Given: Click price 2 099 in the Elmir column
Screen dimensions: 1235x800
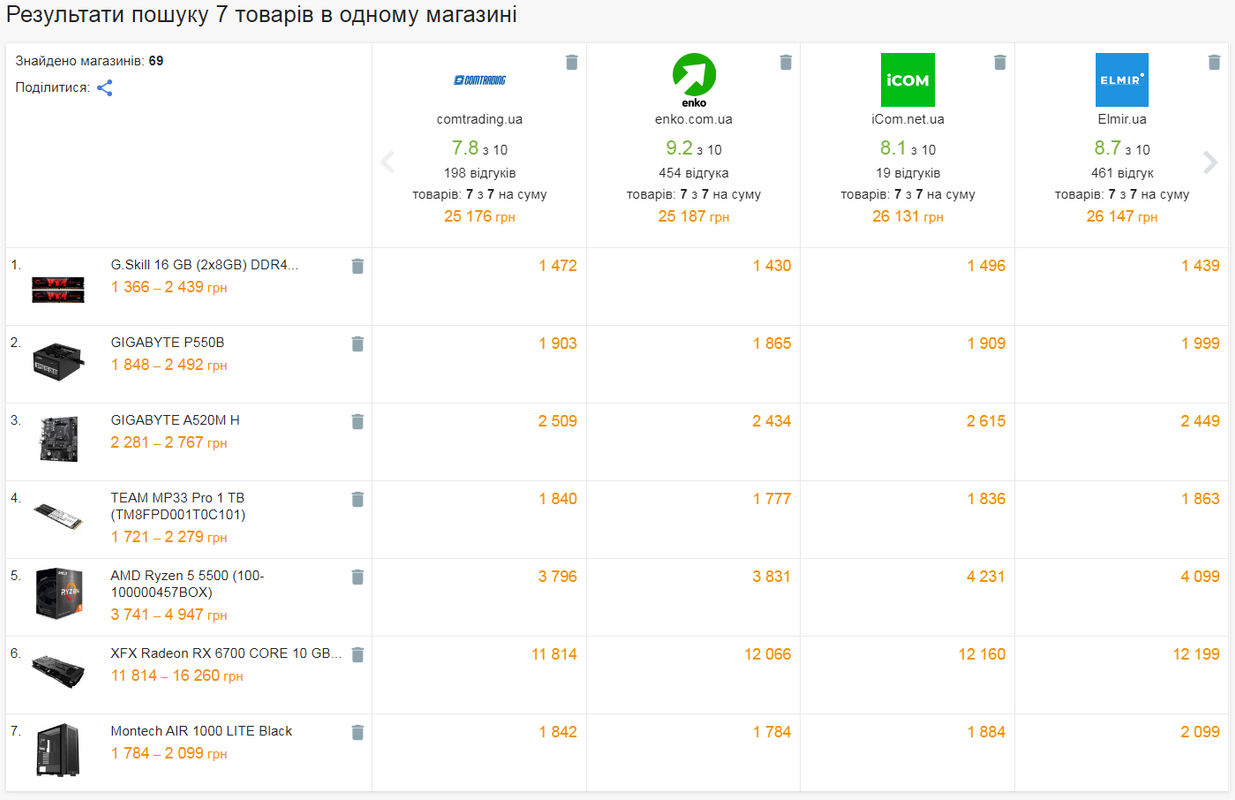Looking at the screenshot, I should 1200,733.
